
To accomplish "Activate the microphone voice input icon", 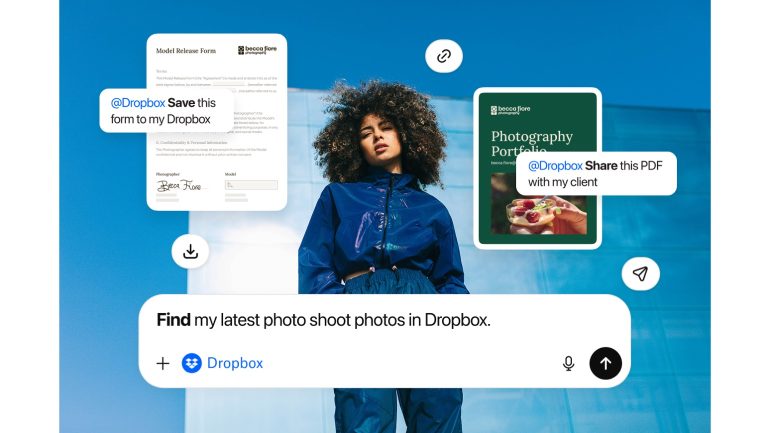I will click(x=568, y=363).
